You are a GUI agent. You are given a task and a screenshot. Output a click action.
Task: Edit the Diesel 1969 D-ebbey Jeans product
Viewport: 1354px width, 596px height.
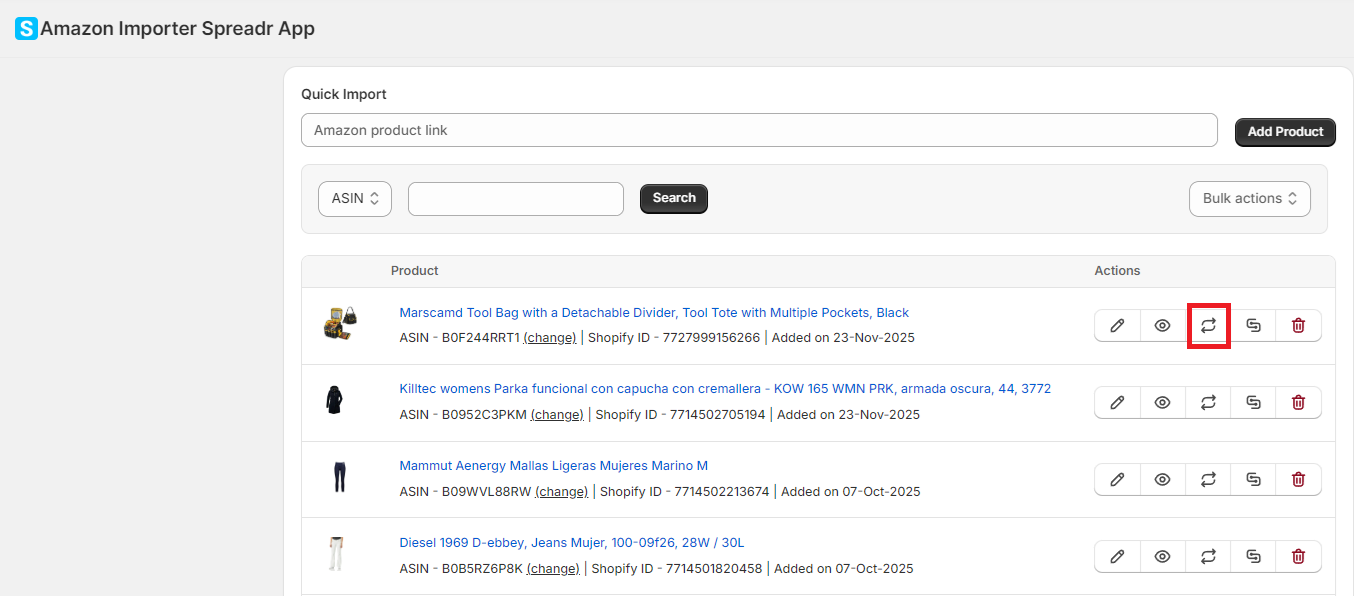coord(1118,556)
